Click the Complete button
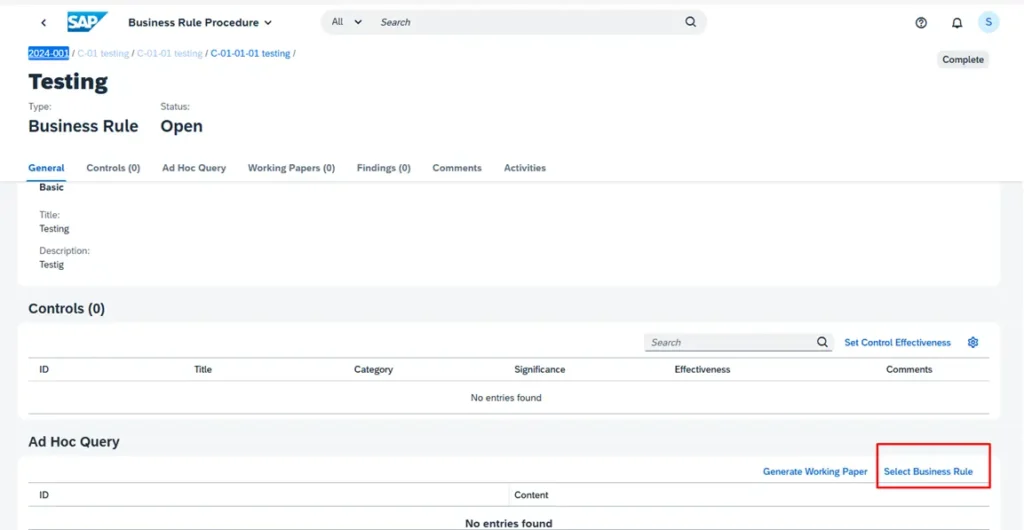The width and height of the screenshot is (1024, 530). tap(962, 60)
